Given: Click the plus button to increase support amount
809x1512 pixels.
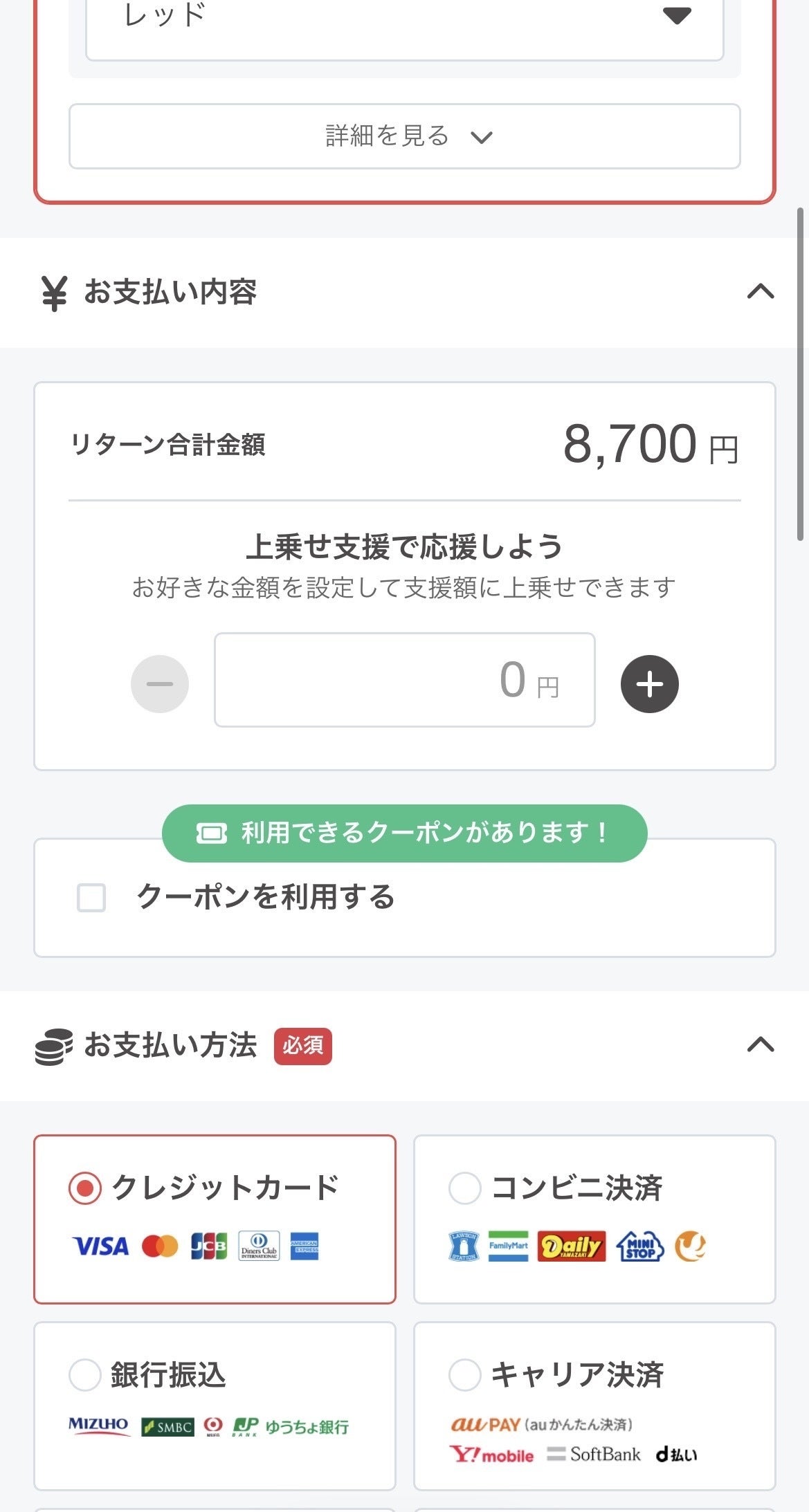Looking at the screenshot, I should coord(649,684).
